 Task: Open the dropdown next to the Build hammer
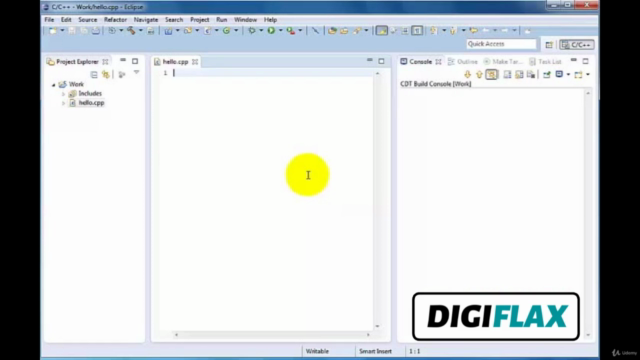140,31
